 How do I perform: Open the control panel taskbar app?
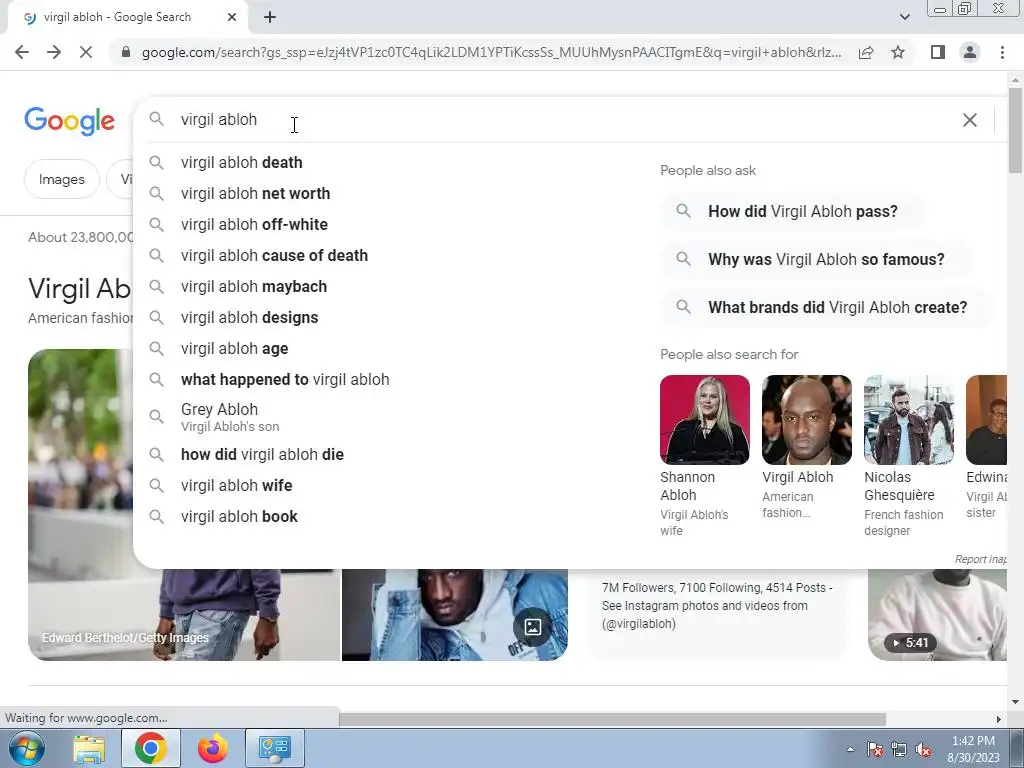point(274,748)
